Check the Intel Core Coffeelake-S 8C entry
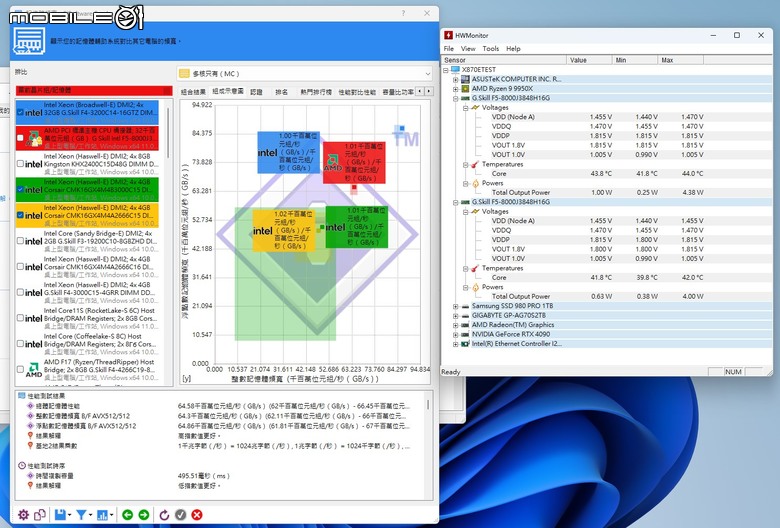The width and height of the screenshot is (780, 528). point(20,344)
